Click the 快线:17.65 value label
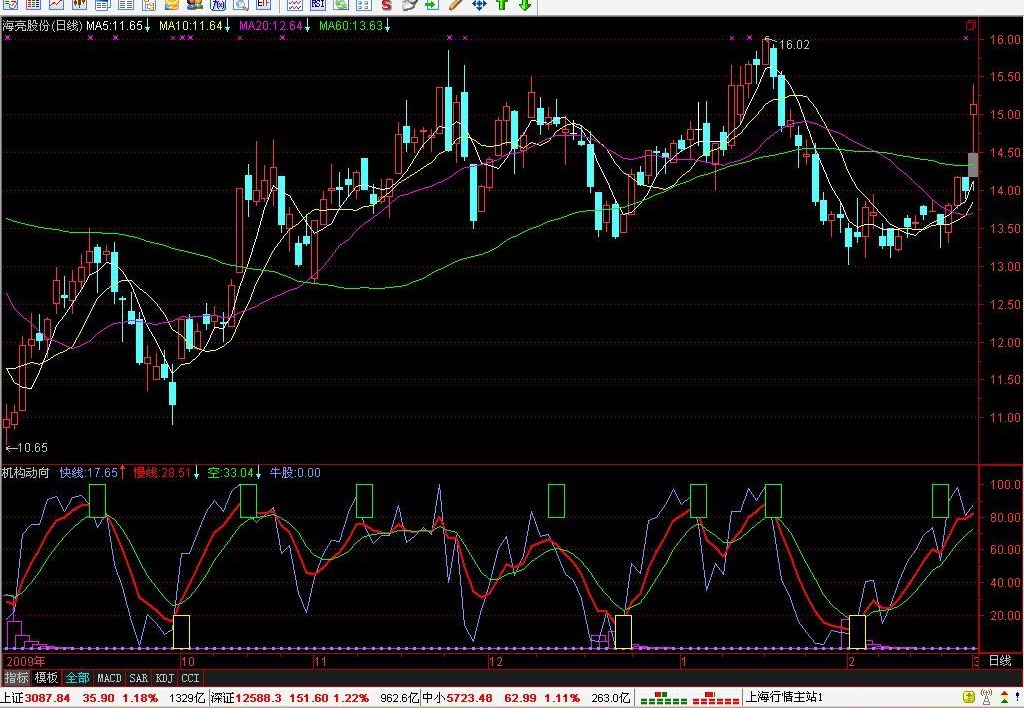The image size is (1024, 708). point(89,473)
